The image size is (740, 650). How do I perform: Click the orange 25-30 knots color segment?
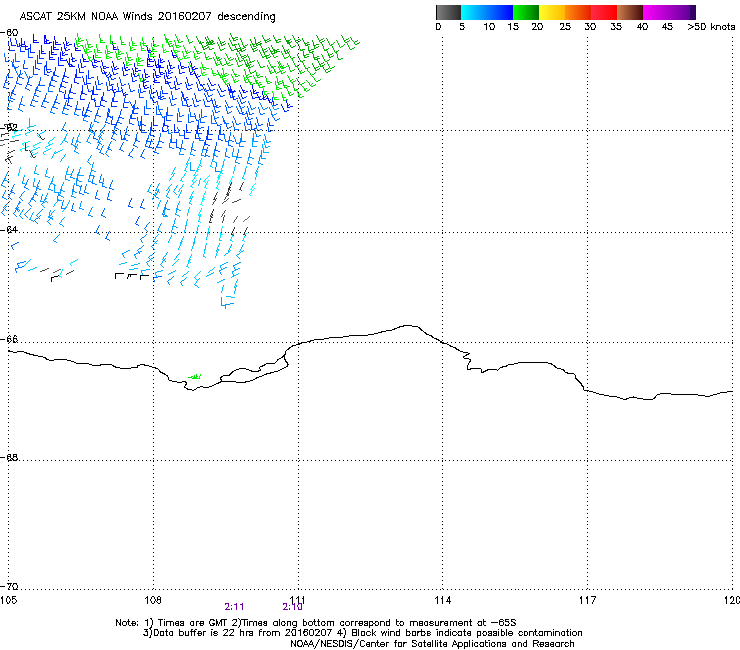click(578, 12)
